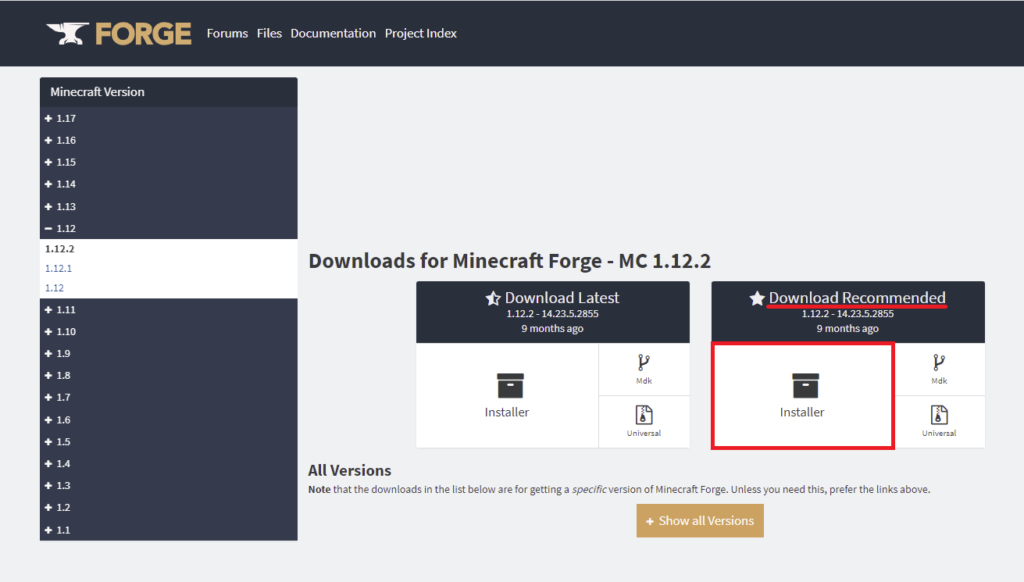1024x582 pixels.
Task: Select version 1.12.2 in sidebar
Action: coord(59,249)
